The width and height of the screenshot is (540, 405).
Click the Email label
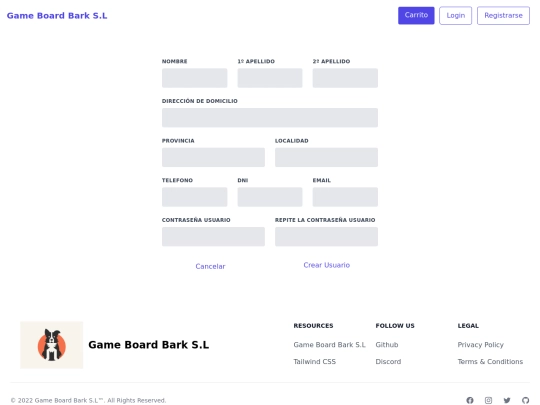(x=322, y=180)
